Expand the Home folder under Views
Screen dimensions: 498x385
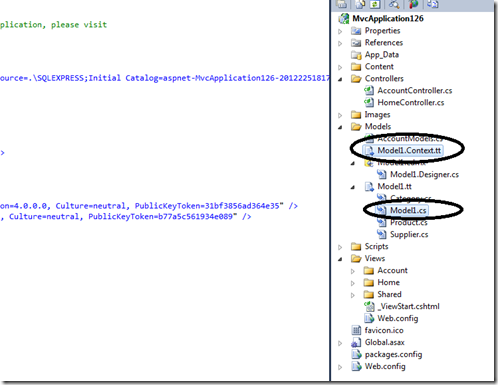tap(353, 283)
